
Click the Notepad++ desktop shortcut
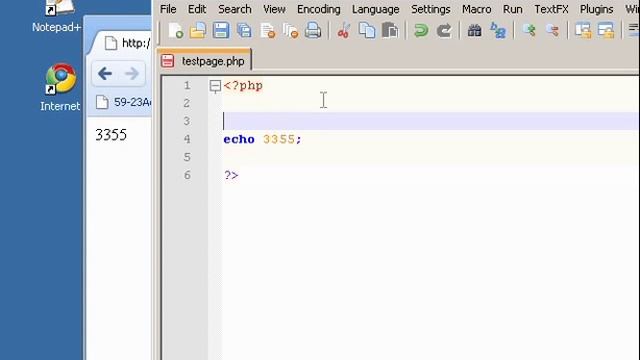pos(56,16)
